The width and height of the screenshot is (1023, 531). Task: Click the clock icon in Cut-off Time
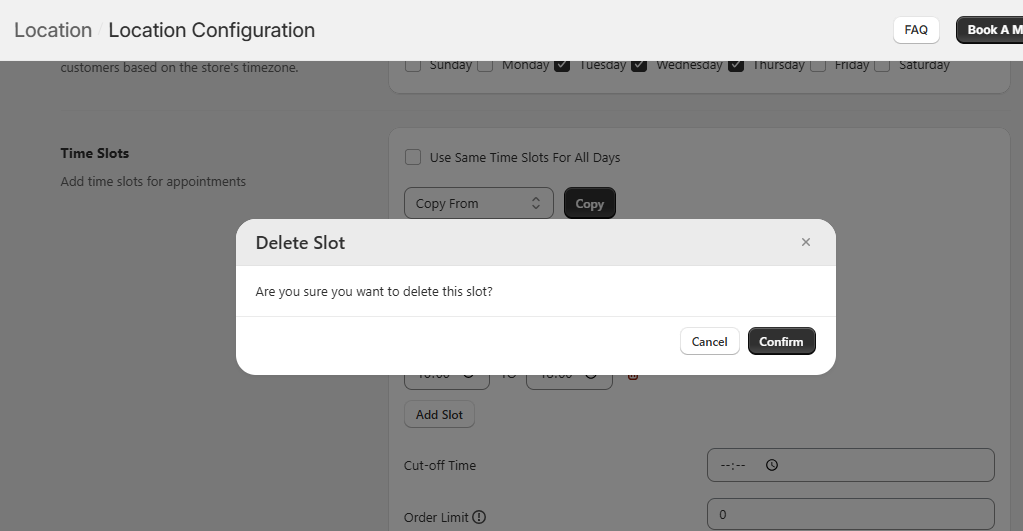click(772, 465)
